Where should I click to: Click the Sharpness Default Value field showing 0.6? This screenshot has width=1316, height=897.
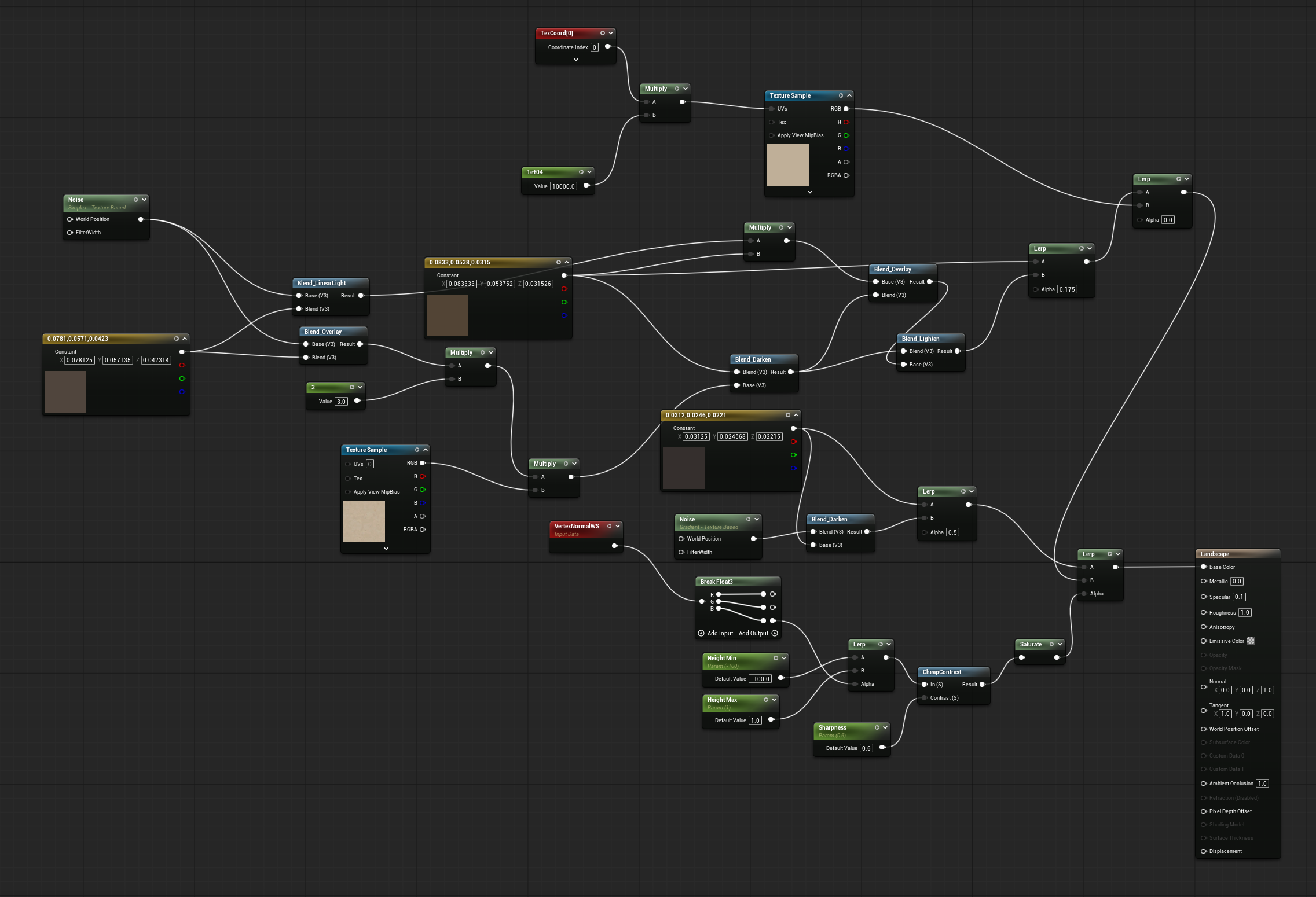click(x=866, y=748)
